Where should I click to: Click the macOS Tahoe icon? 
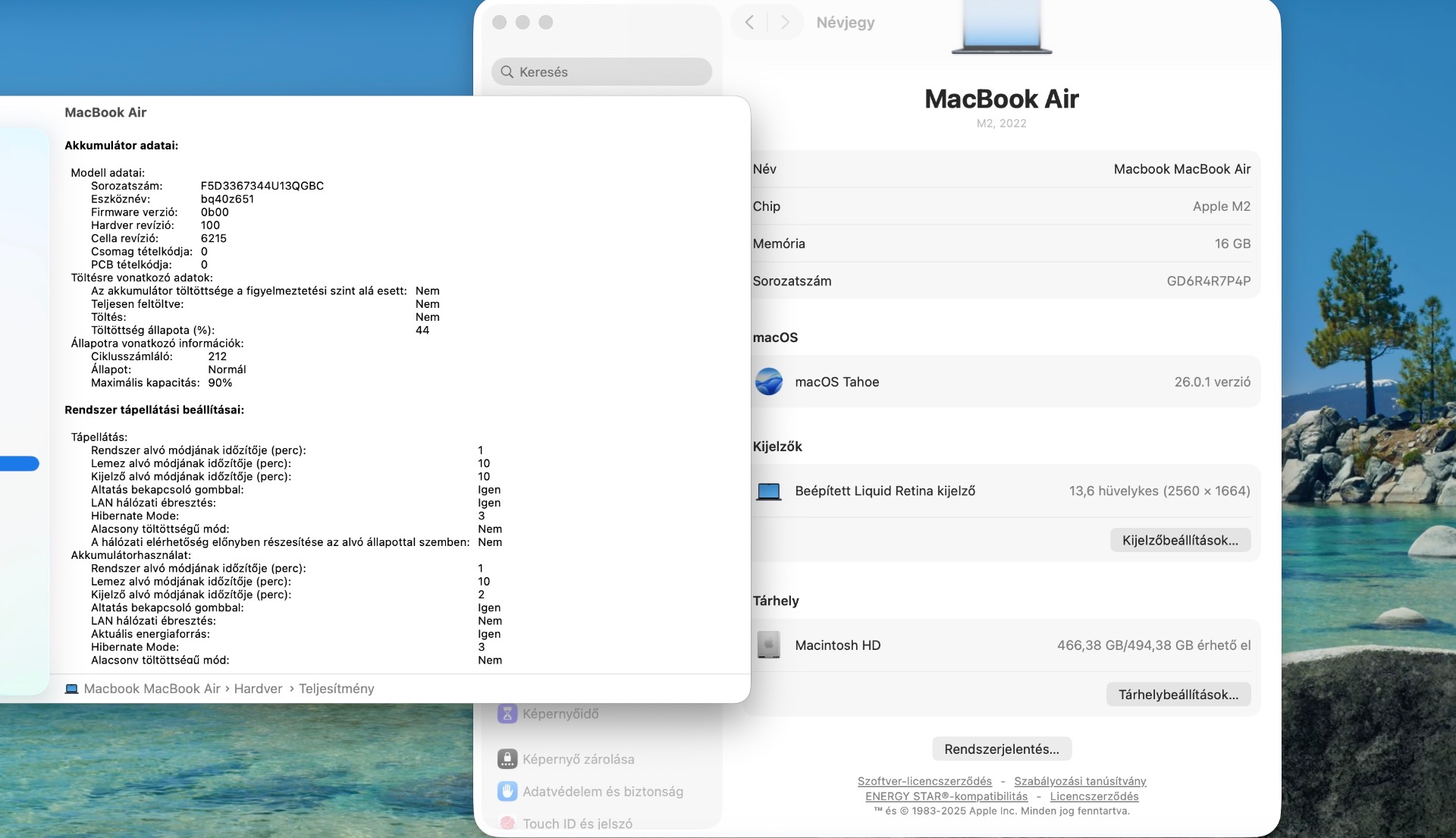768,381
